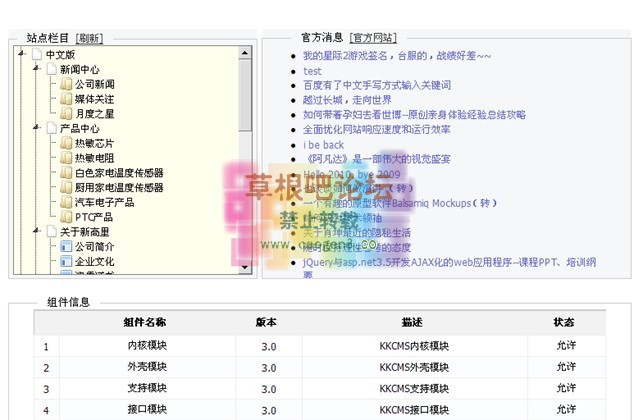The height and width of the screenshot is (420, 638).
Task: Select 白色家电温度传感器 in the site tree
Action: point(118,173)
